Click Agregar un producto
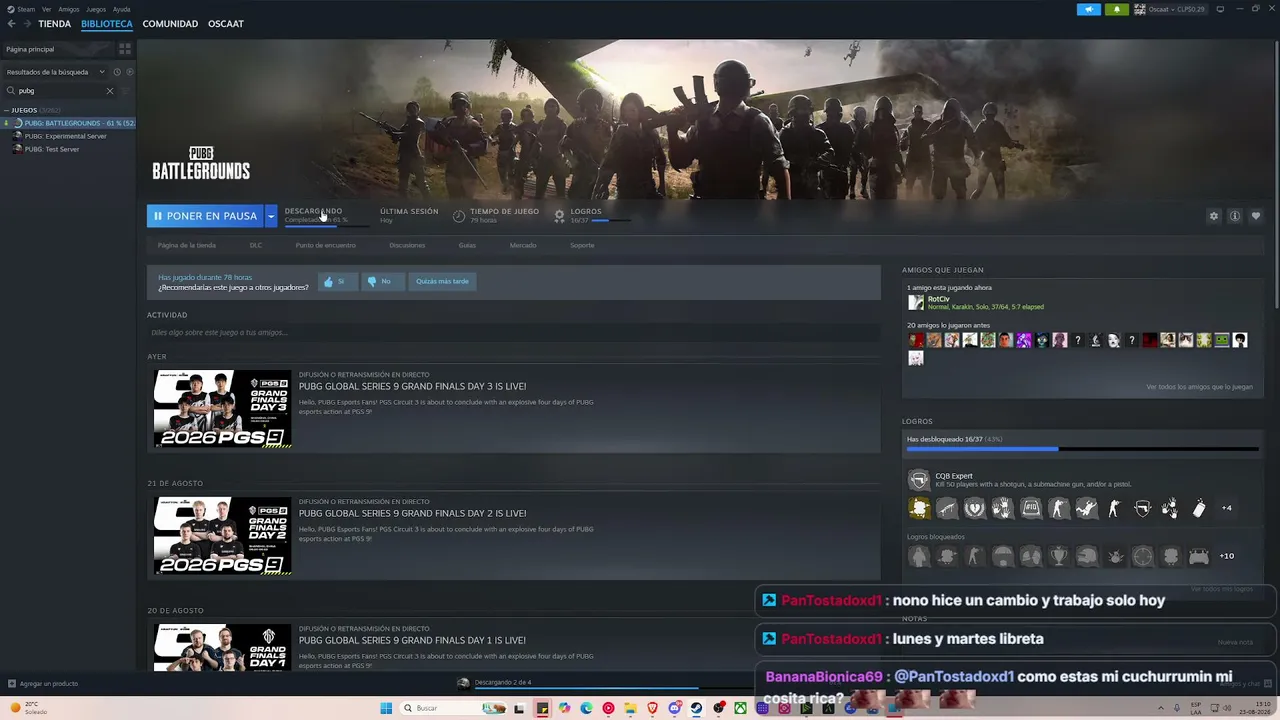1280x720 pixels. tap(42, 684)
